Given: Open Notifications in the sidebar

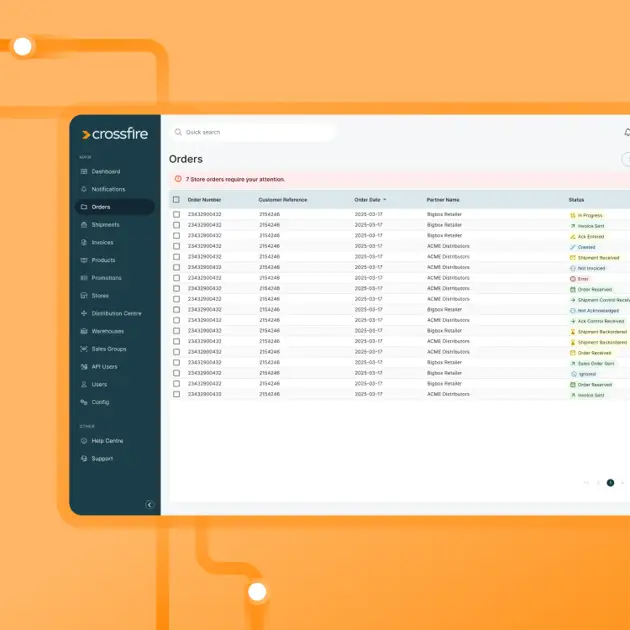Looking at the screenshot, I should tap(108, 189).
